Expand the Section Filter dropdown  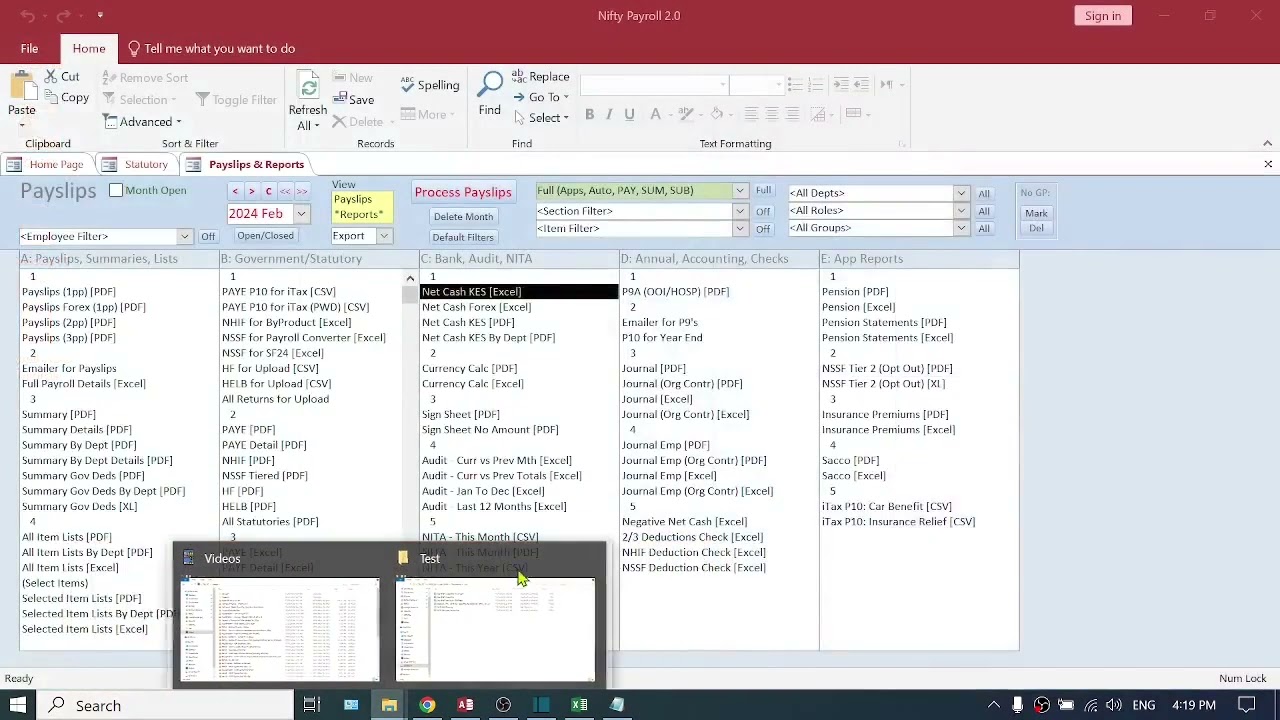click(x=740, y=211)
